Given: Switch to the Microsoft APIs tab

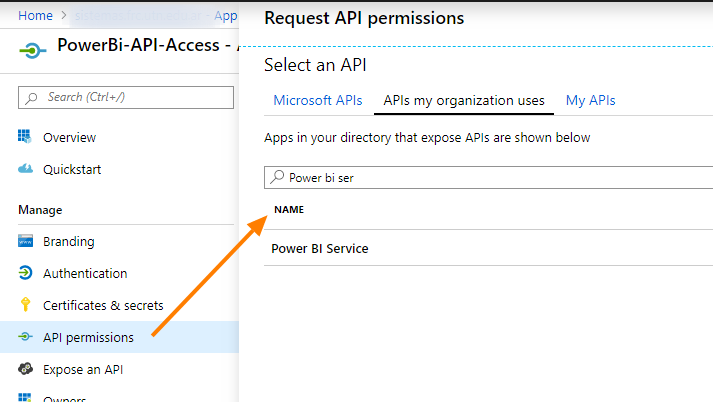Looking at the screenshot, I should click(318, 100).
